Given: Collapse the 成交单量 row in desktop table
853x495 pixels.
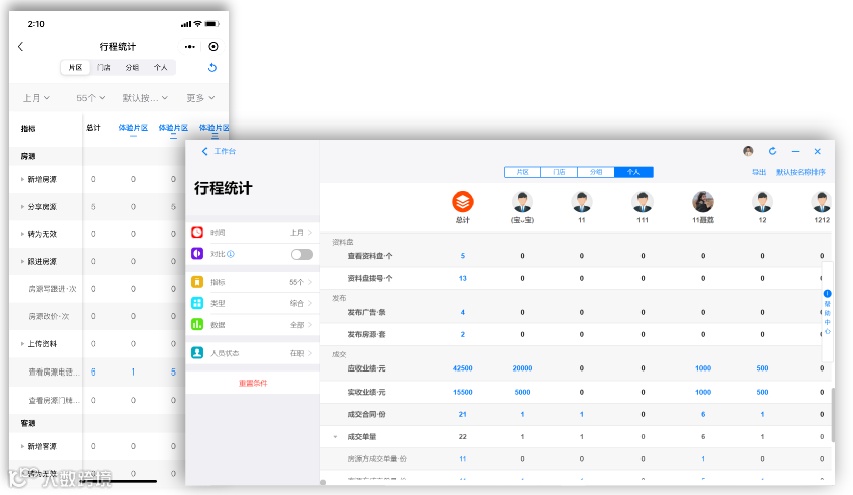Looking at the screenshot, I should [335, 437].
